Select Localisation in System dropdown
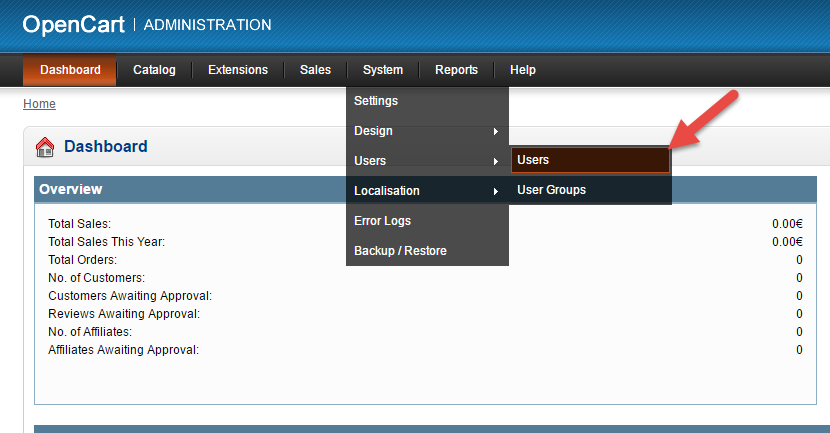This screenshot has width=830, height=433. (427, 191)
